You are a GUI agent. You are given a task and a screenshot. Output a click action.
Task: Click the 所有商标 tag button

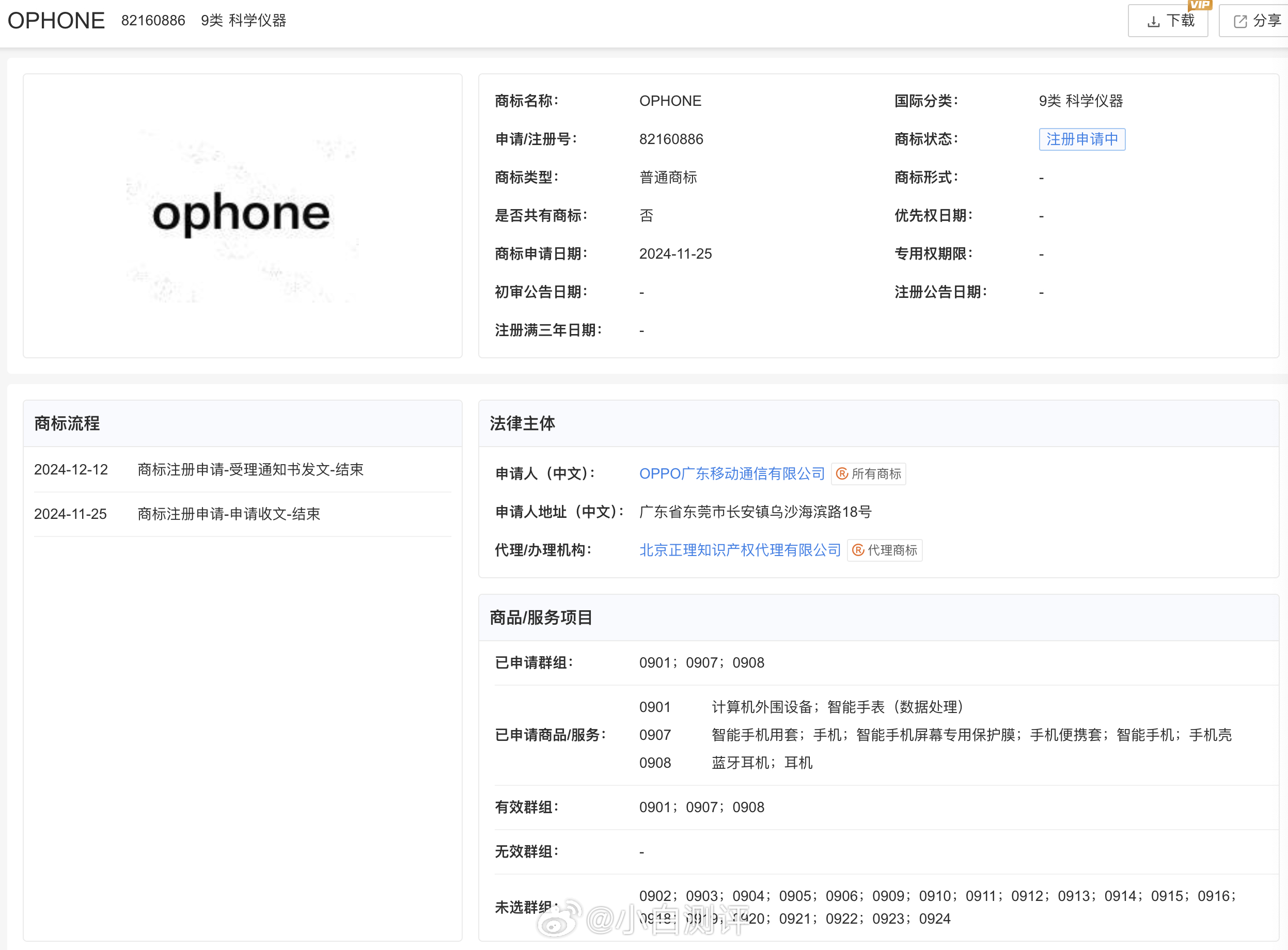pyautogui.click(x=868, y=474)
